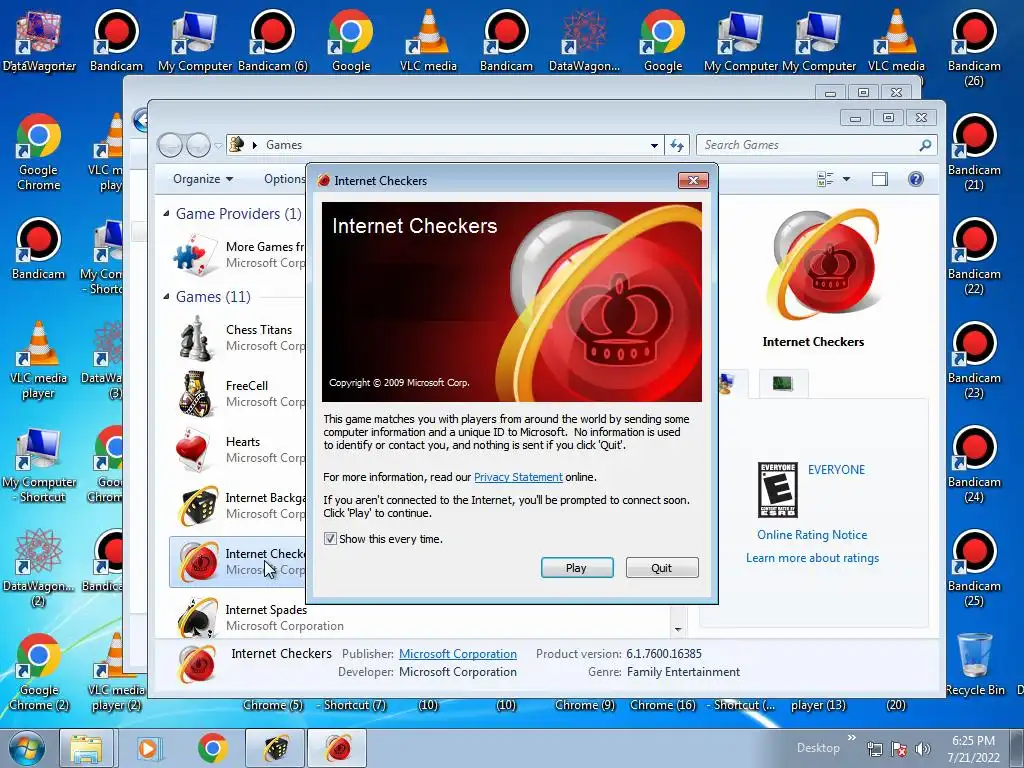Select the DataWagorter desktop icon
Image resolution: width=1024 pixels, height=768 pixels.
click(39, 40)
